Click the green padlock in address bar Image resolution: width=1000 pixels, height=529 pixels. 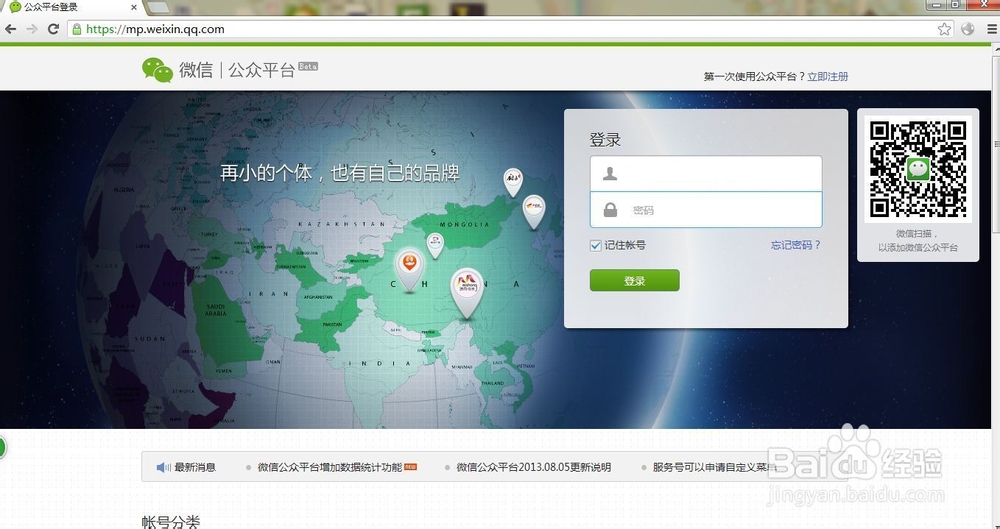coord(77,29)
